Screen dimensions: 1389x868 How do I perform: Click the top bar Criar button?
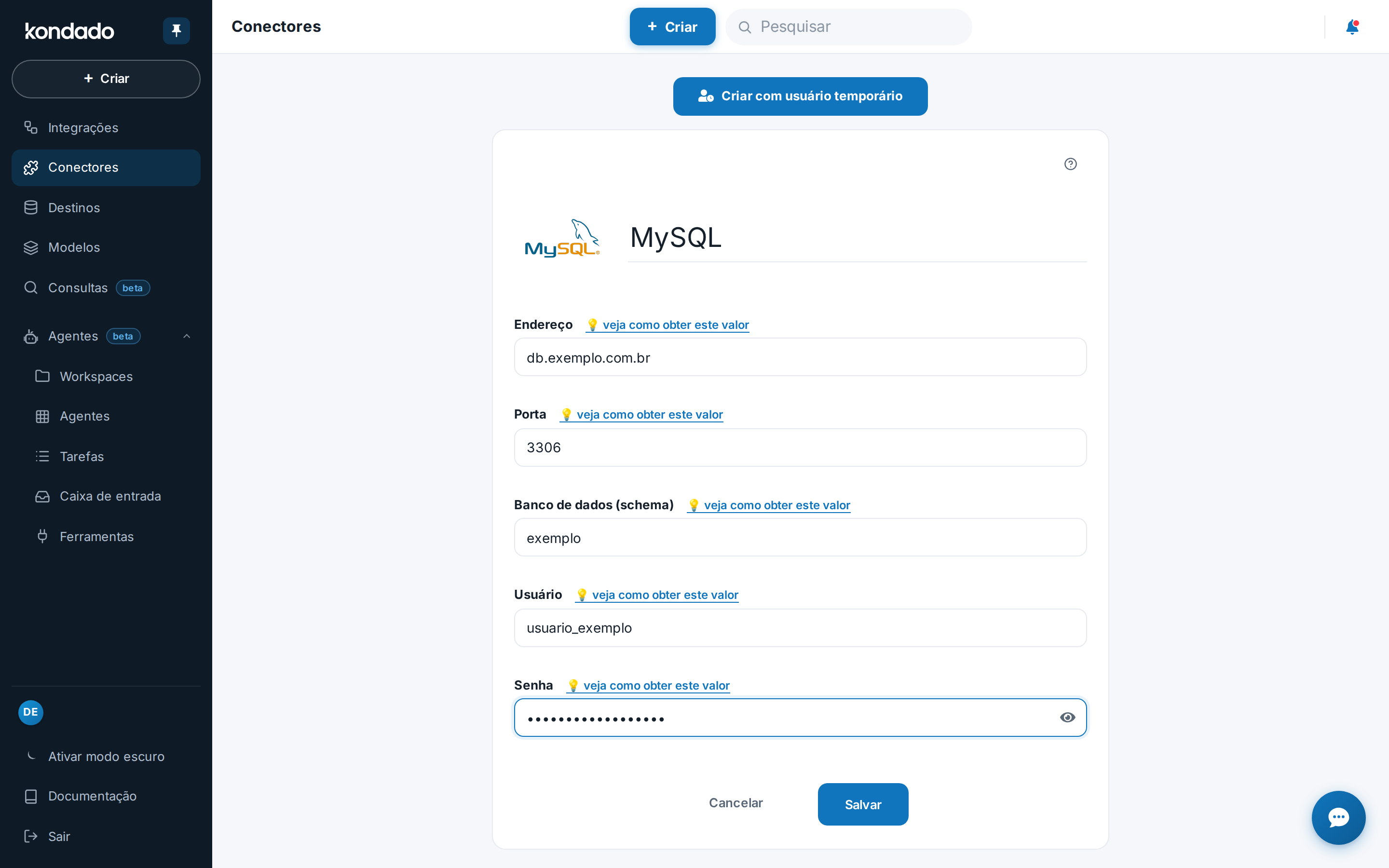coord(672,27)
